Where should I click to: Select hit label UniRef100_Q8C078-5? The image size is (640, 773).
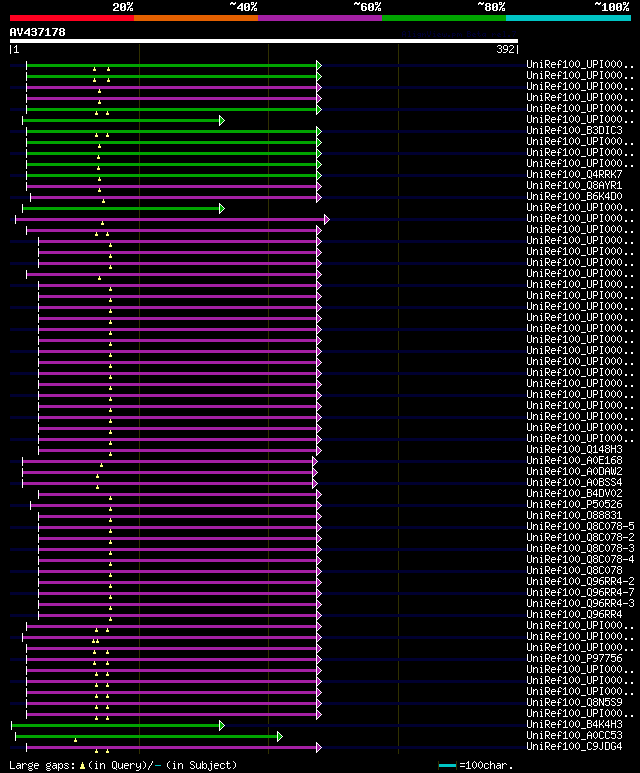[580, 527]
